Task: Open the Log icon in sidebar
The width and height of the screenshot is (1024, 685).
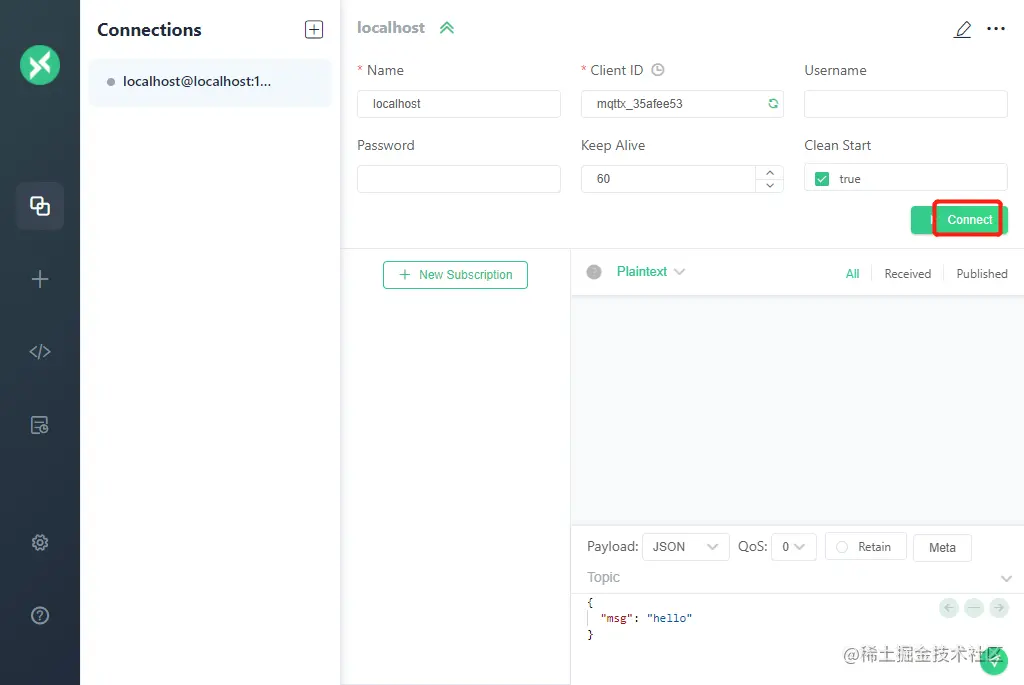Action: [40, 425]
